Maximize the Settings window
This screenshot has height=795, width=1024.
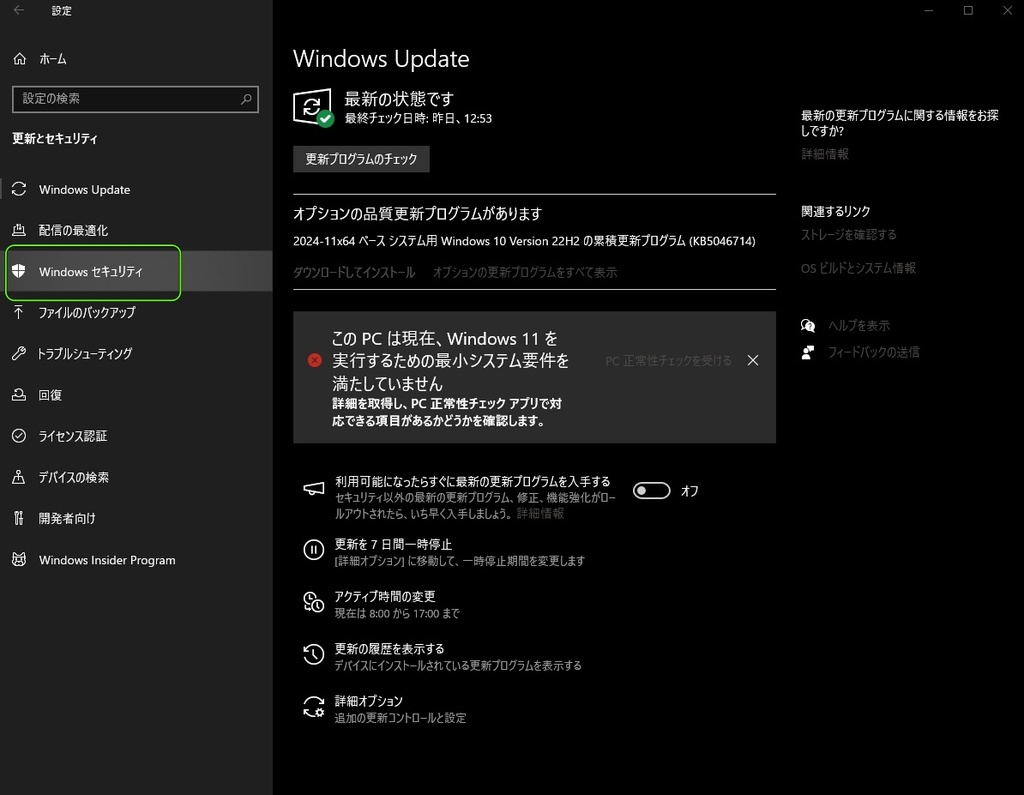[x=968, y=10]
